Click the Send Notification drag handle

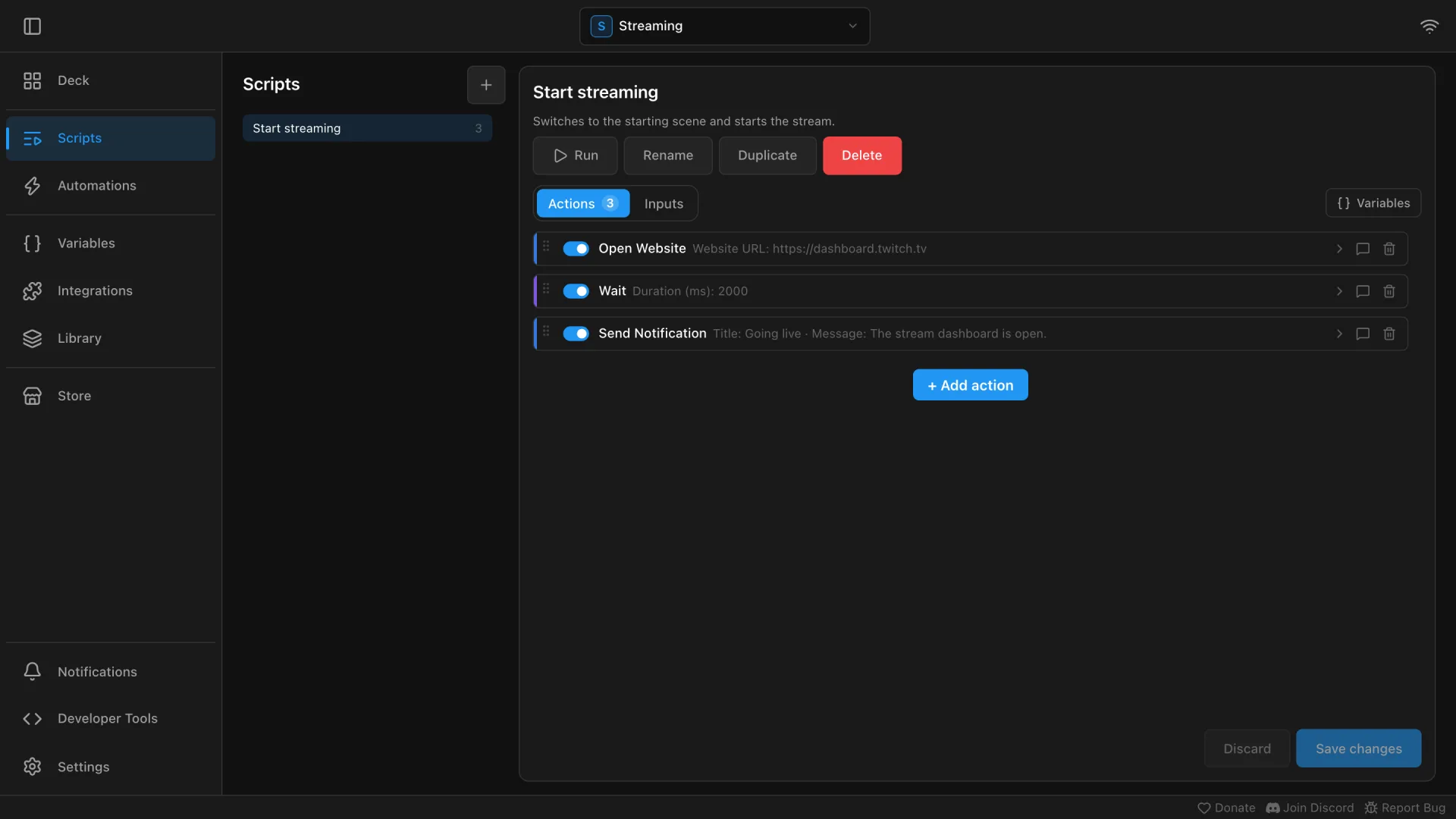(x=546, y=331)
